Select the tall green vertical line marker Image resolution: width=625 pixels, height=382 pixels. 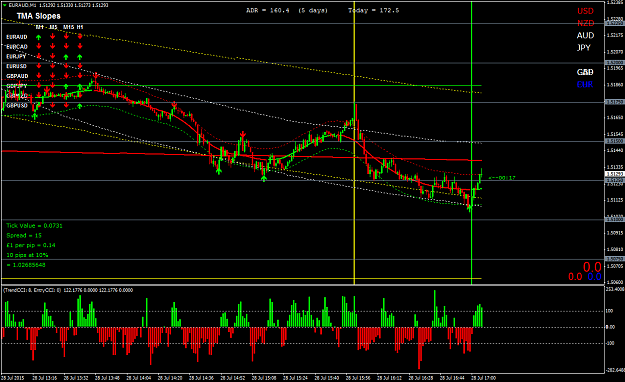click(472, 143)
